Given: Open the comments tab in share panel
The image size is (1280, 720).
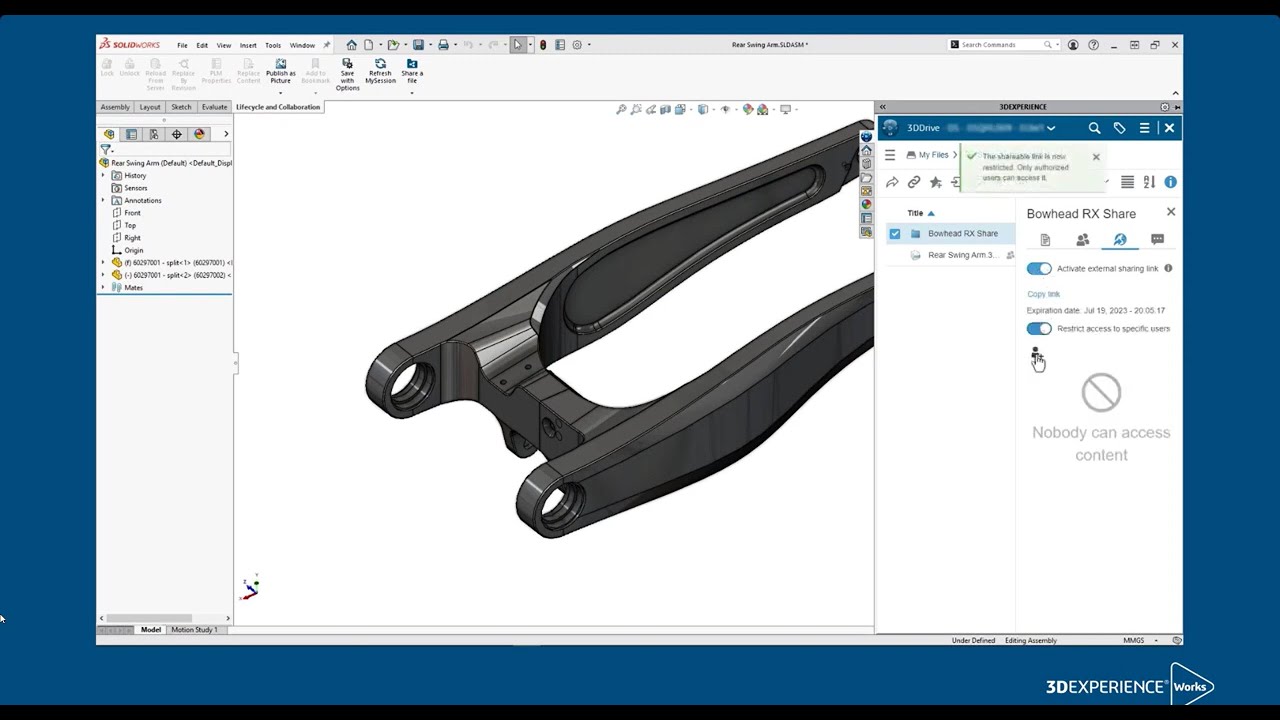Looking at the screenshot, I should pos(1157,240).
